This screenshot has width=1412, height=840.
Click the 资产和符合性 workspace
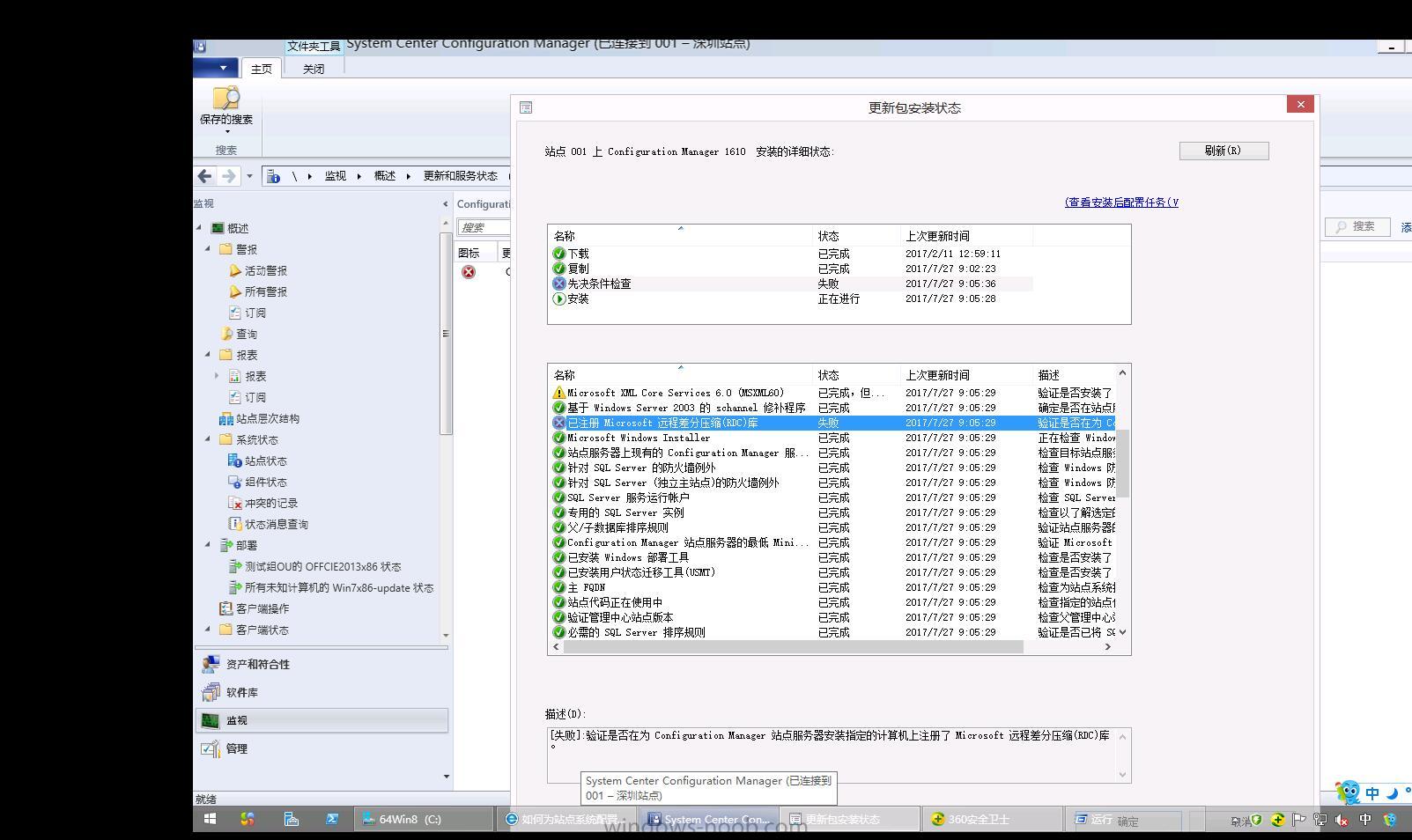click(x=322, y=664)
